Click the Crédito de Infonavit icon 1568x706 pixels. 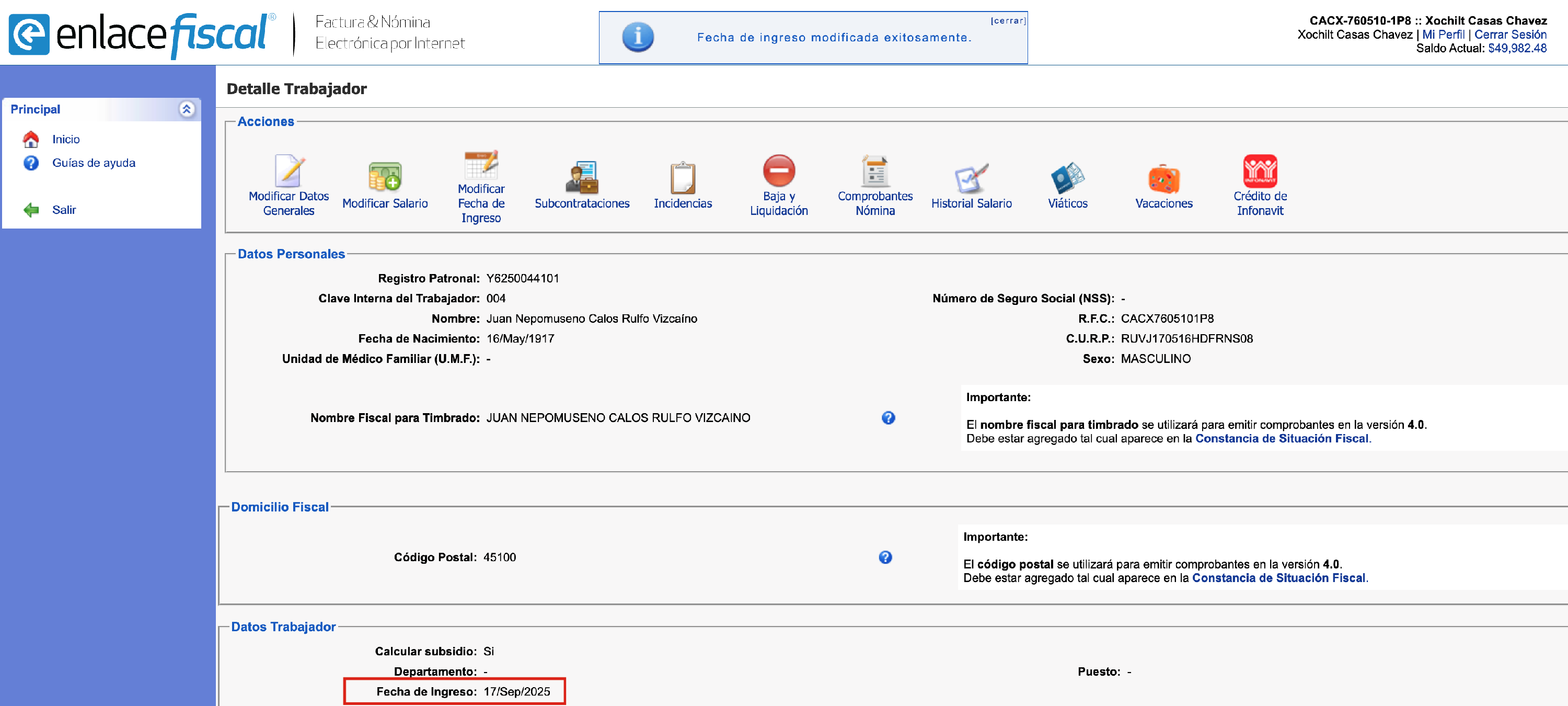pyautogui.click(x=1260, y=171)
